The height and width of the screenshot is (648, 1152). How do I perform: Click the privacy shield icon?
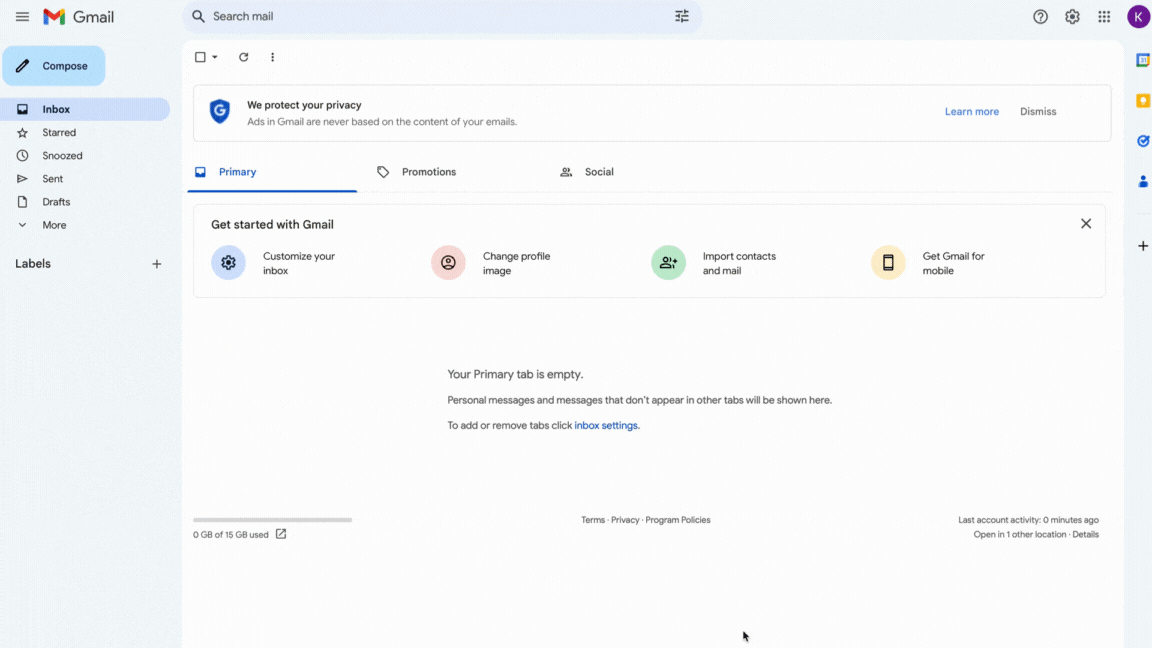[x=220, y=112]
